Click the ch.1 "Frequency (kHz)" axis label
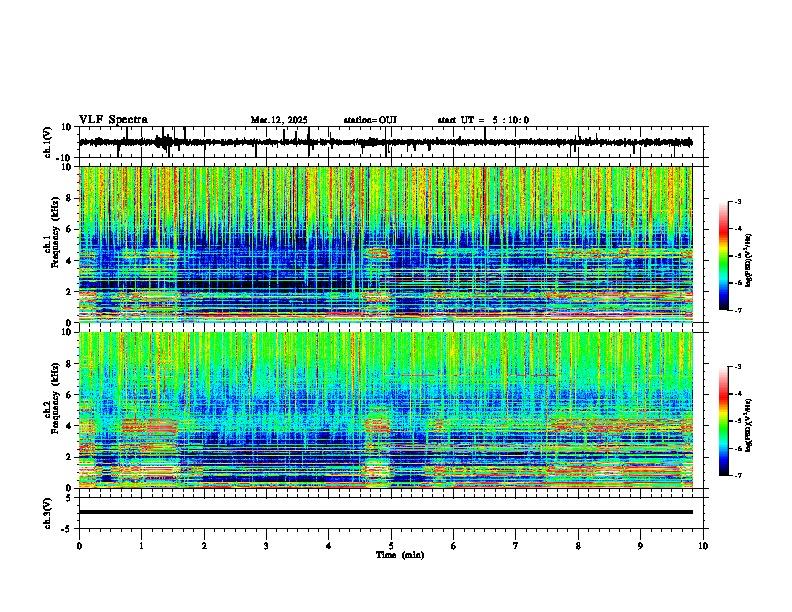The image size is (792, 612). coord(55,232)
